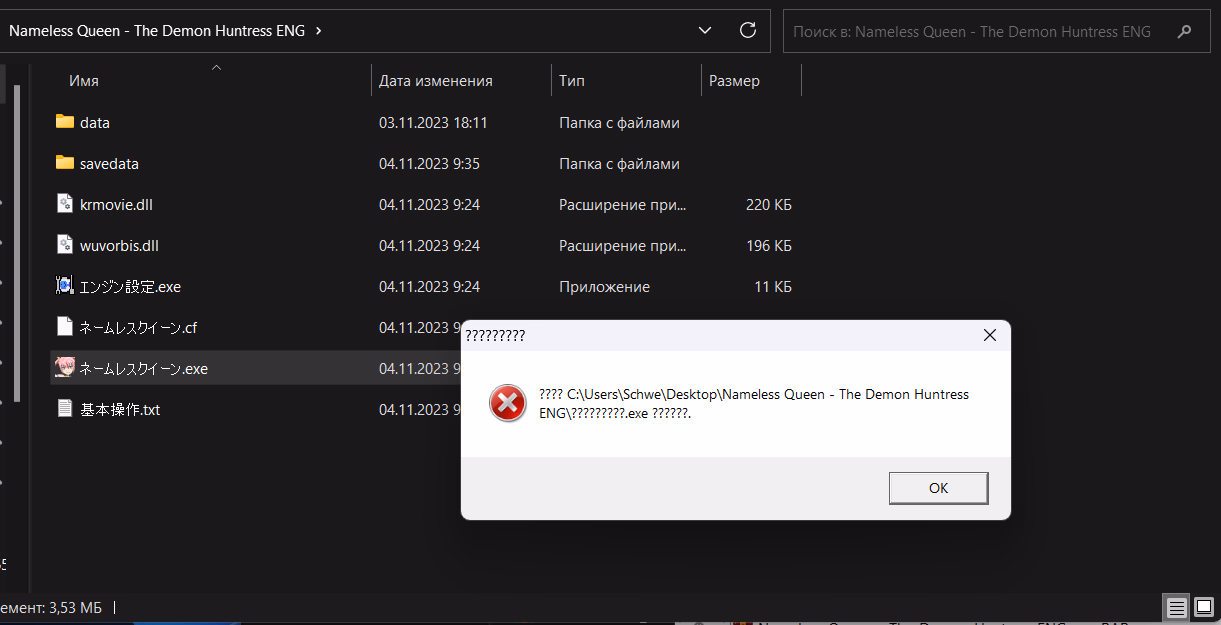This screenshot has height=625, width=1221.
Task: Select wuvorbis.dll file name
Action: click(119, 245)
